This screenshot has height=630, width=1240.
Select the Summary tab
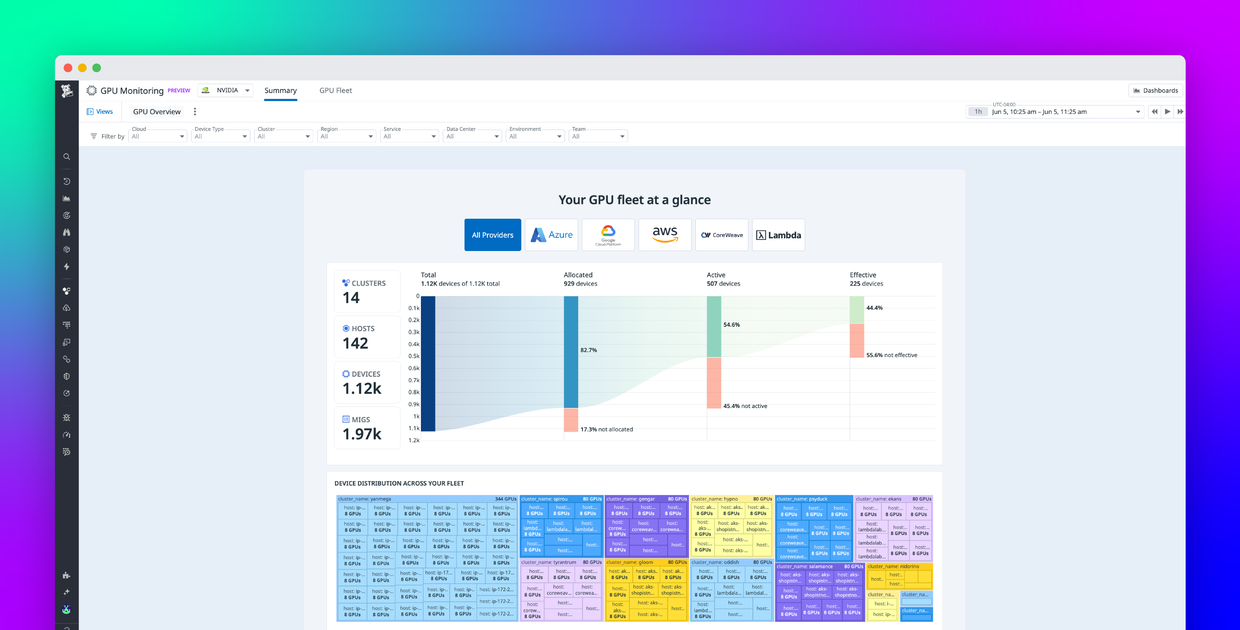tap(280, 91)
